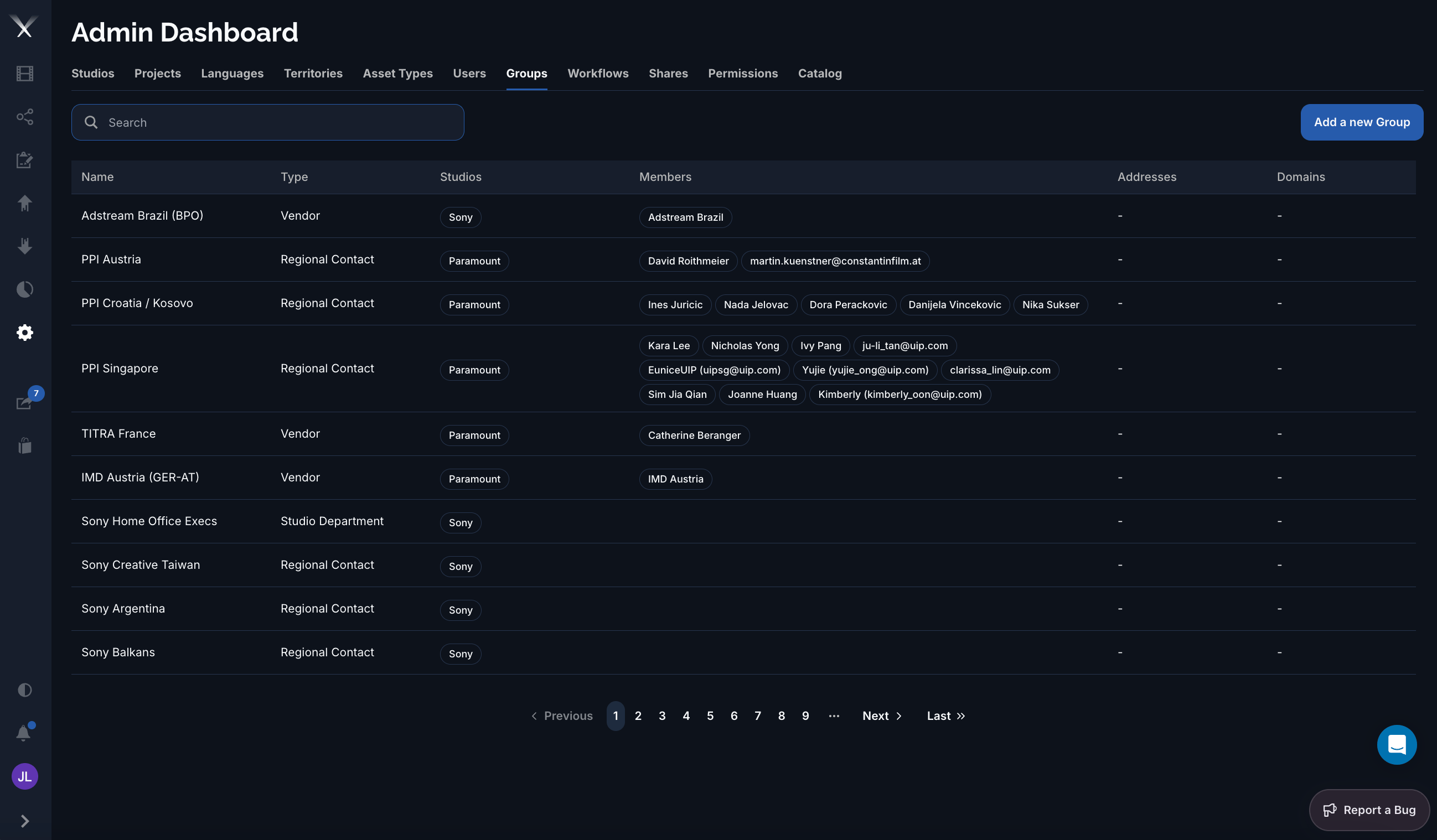Screen dimensions: 1437x840
Task: Open the settings gear sidebar icon
Action: (x=24, y=332)
